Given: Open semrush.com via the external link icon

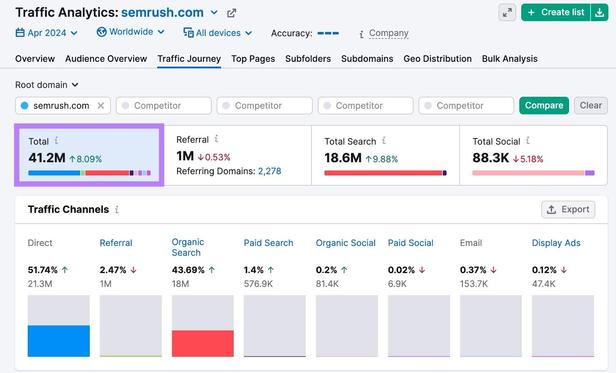Looking at the screenshot, I should pos(231,13).
